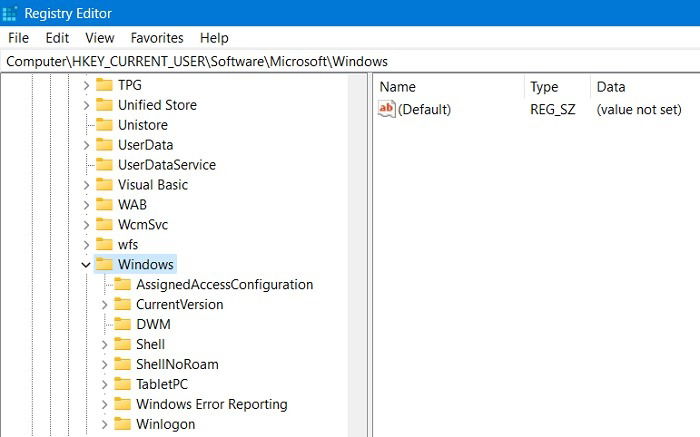Expand the WcmSvc key

pos(86,225)
